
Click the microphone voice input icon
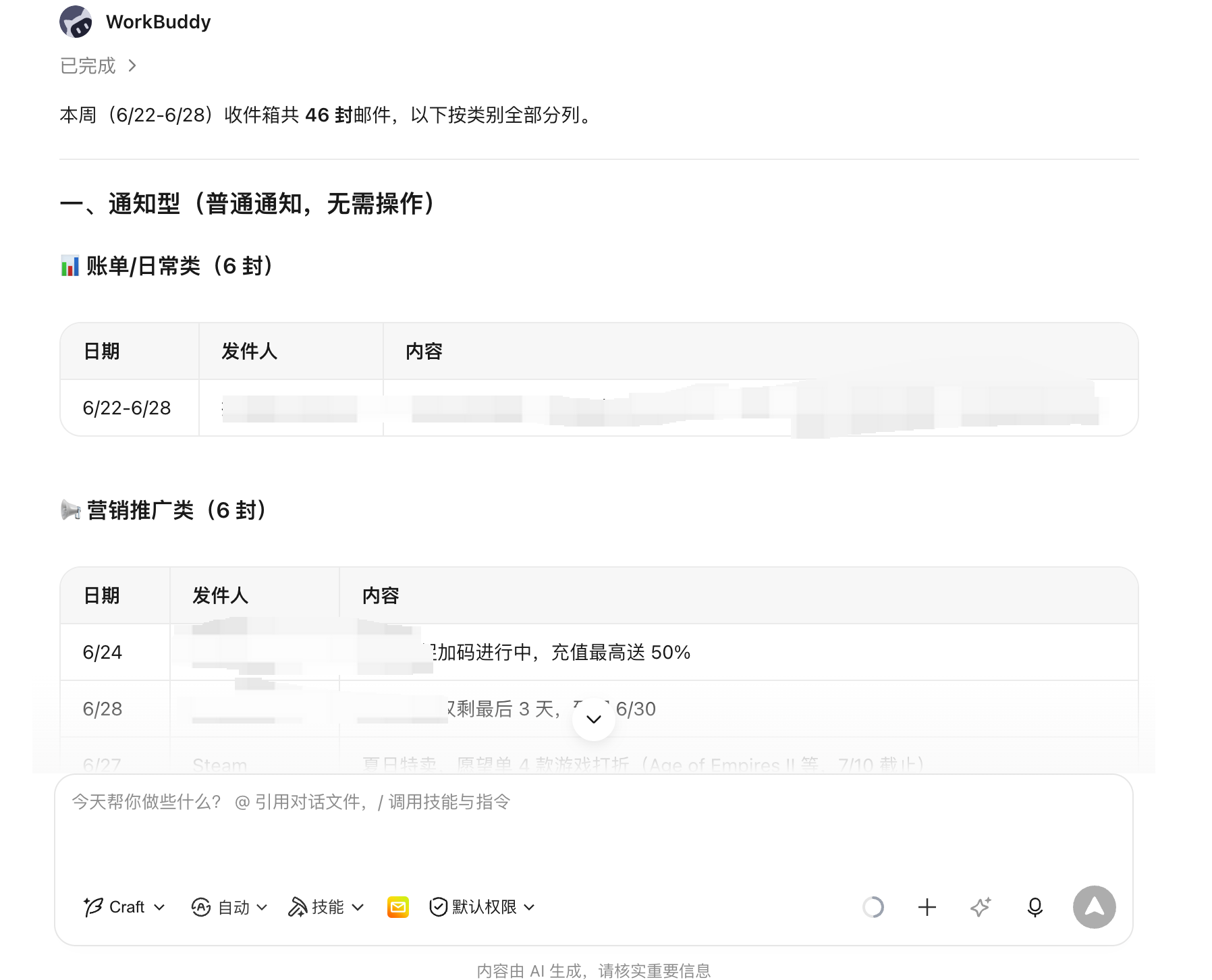[1035, 907]
